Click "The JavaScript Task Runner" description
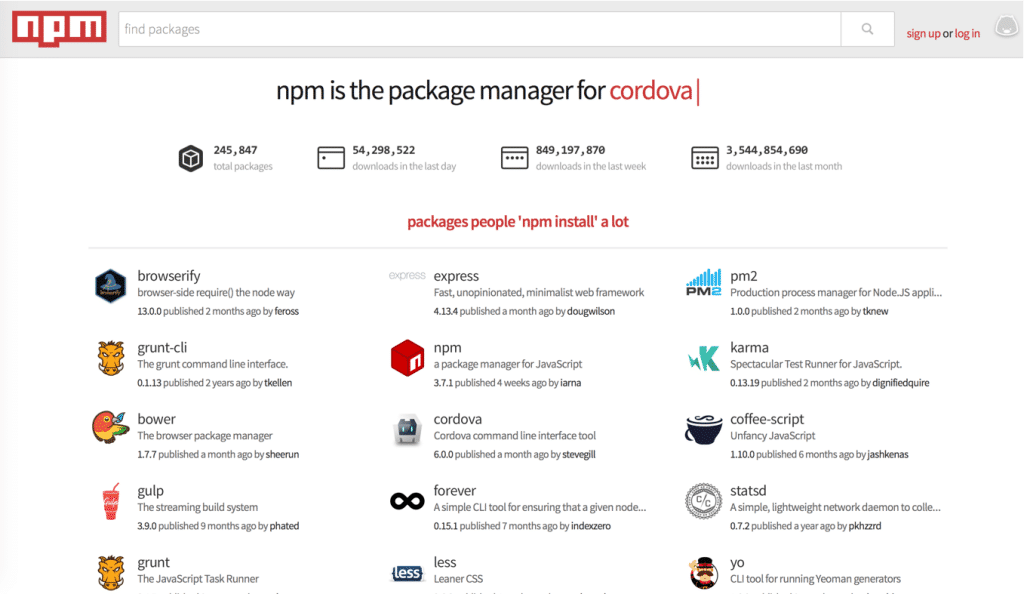1024x594 pixels. coord(198,579)
